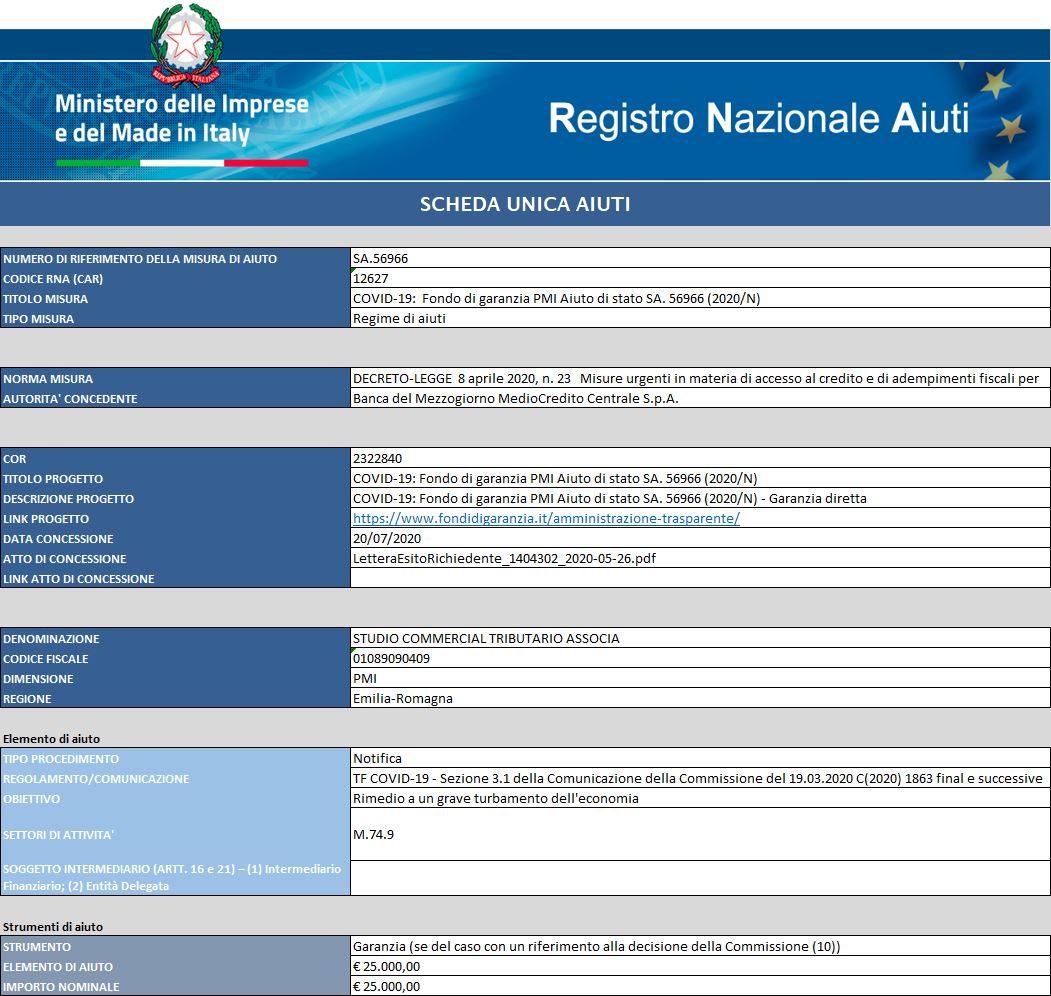
Task: Click the tricolor flag stripe under the ministry name
Action: click(x=182, y=162)
